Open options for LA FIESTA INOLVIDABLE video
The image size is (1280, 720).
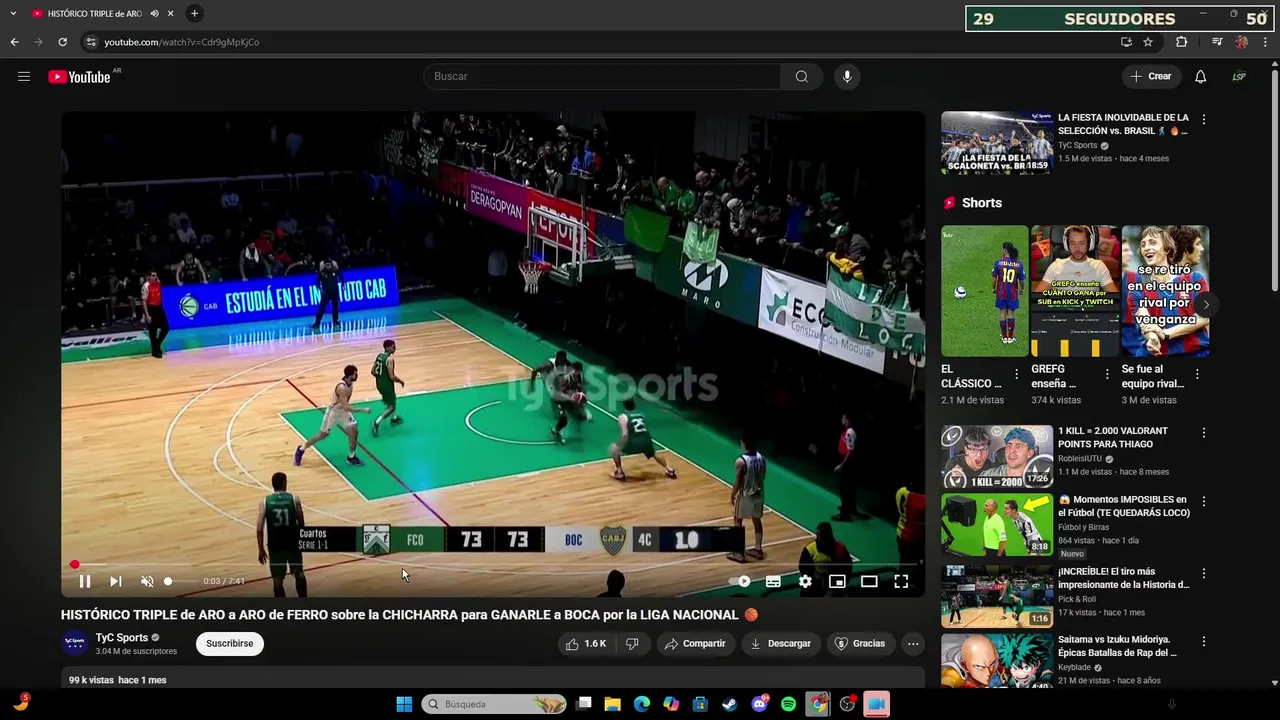pyautogui.click(x=1204, y=119)
